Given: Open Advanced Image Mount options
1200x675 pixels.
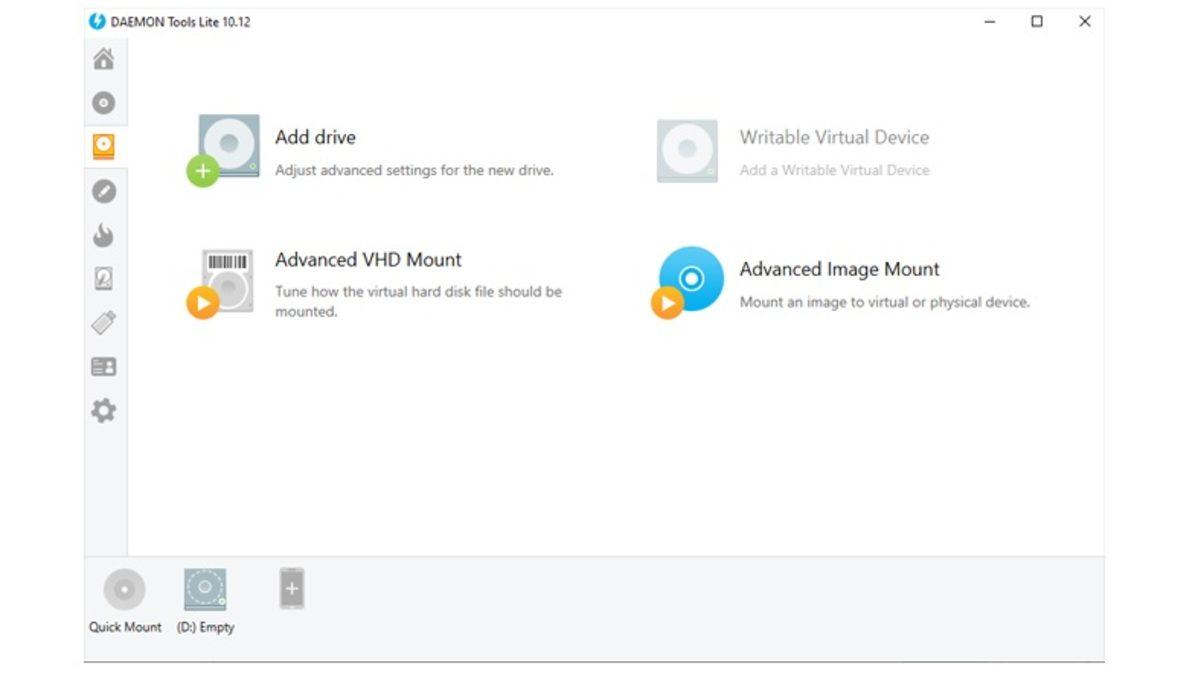Looking at the screenshot, I should point(838,269).
